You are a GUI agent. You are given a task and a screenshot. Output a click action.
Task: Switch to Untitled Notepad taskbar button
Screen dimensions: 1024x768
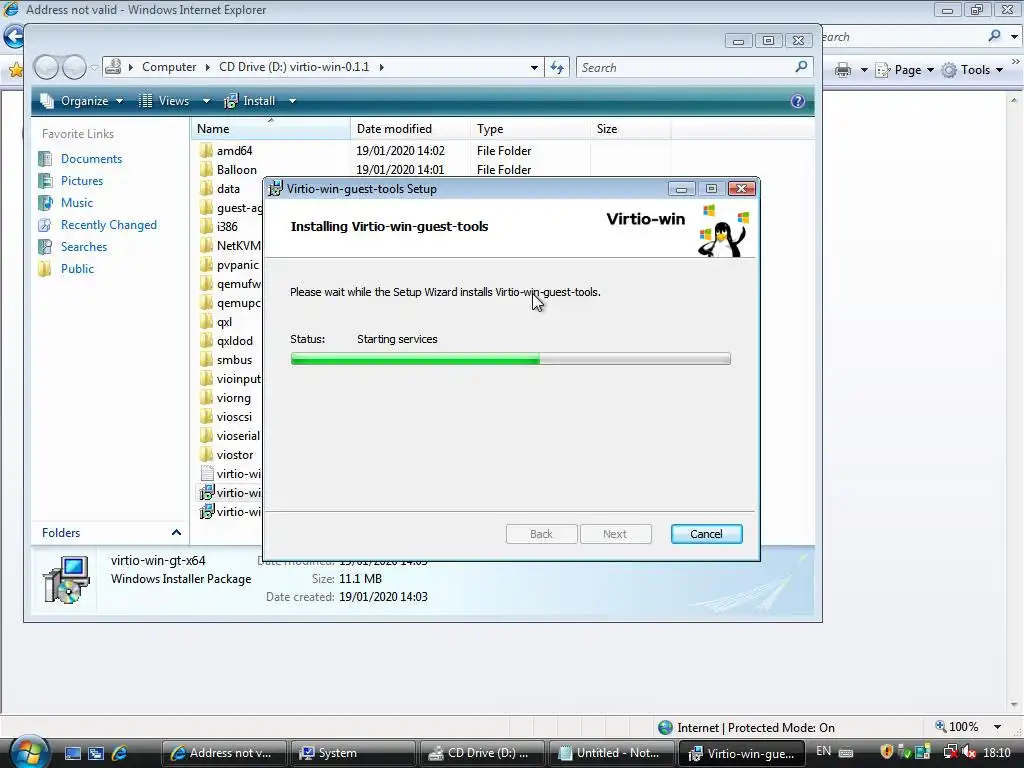pyautogui.click(x=611, y=753)
